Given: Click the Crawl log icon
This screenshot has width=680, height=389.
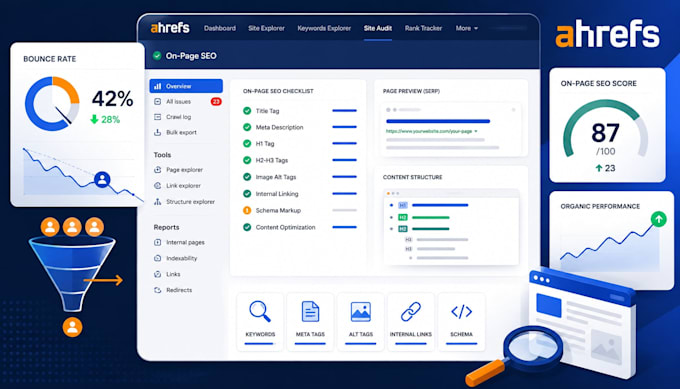Looking at the screenshot, I should 158,117.
